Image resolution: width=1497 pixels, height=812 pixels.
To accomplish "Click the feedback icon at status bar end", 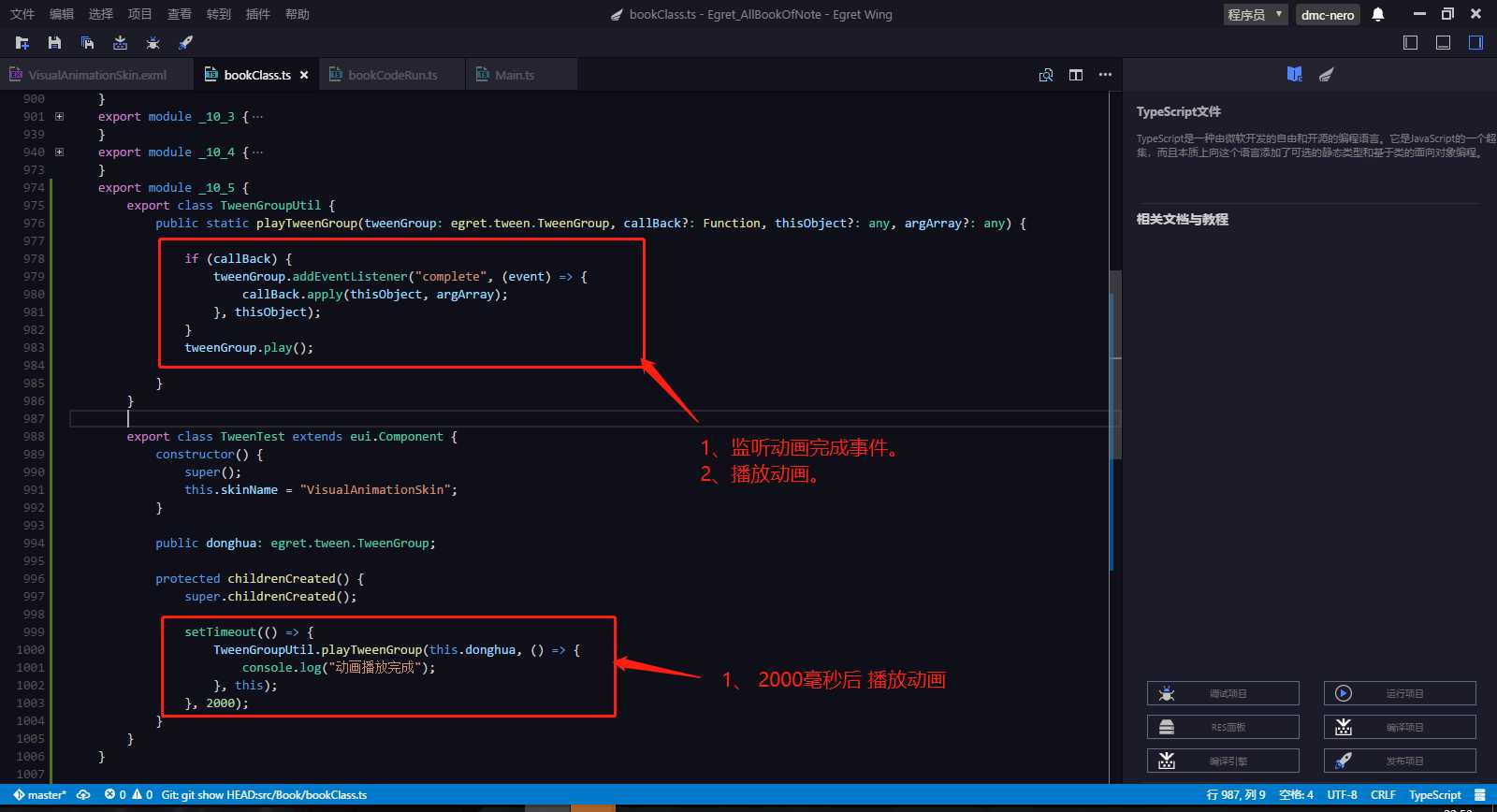I will [1479, 795].
